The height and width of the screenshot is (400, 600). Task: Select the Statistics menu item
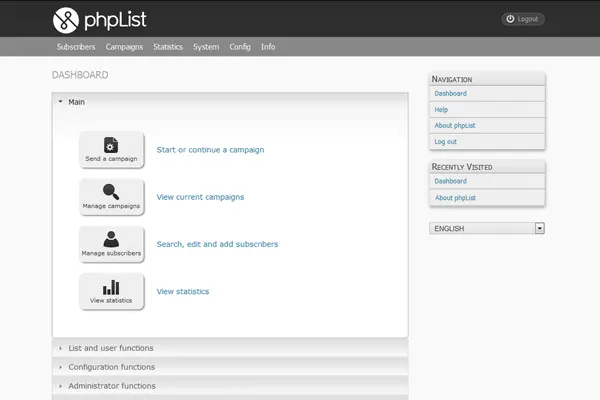(x=168, y=47)
